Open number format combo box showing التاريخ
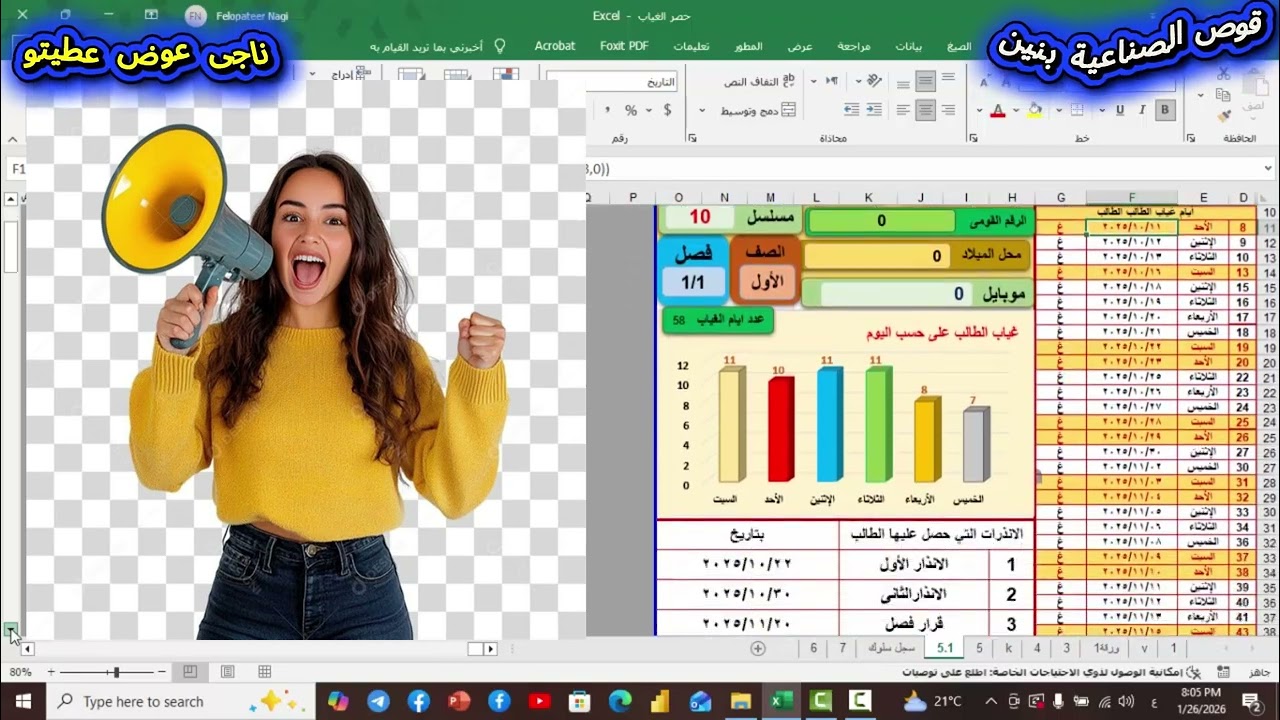Screen dimensions: 1280x720 pos(612,82)
